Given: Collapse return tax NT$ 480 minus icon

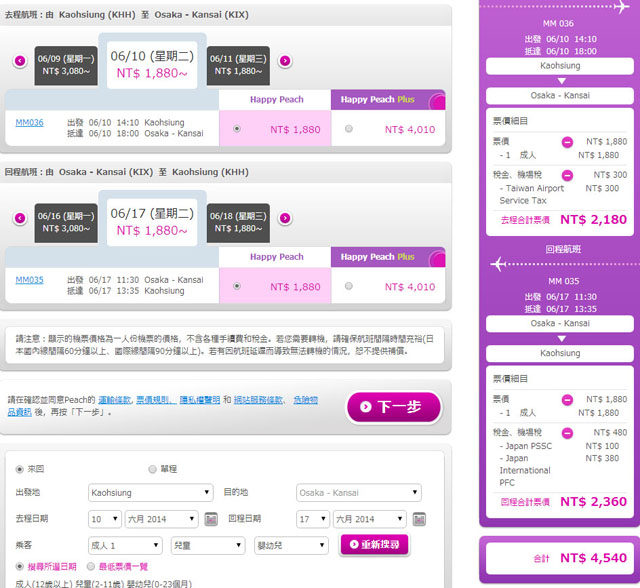Looking at the screenshot, I should [x=567, y=433].
